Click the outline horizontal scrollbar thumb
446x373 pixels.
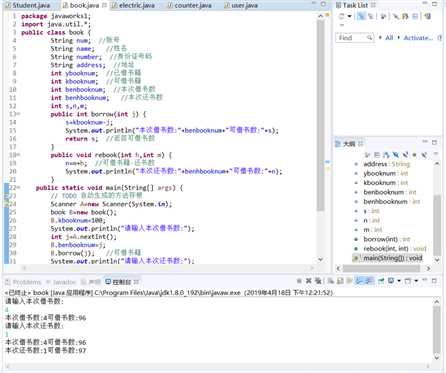click(x=382, y=268)
